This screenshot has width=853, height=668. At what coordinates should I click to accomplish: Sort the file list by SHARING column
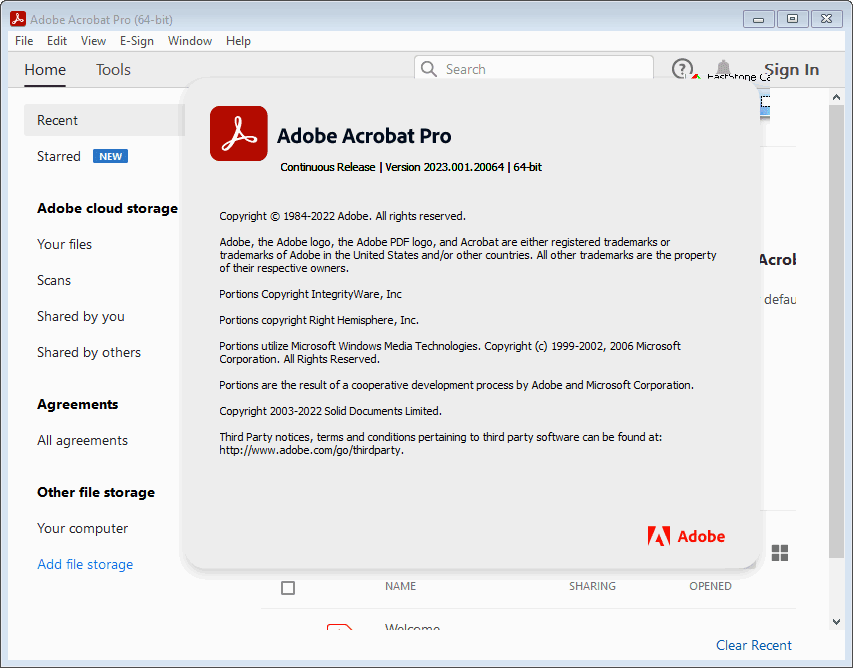click(x=592, y=586)
